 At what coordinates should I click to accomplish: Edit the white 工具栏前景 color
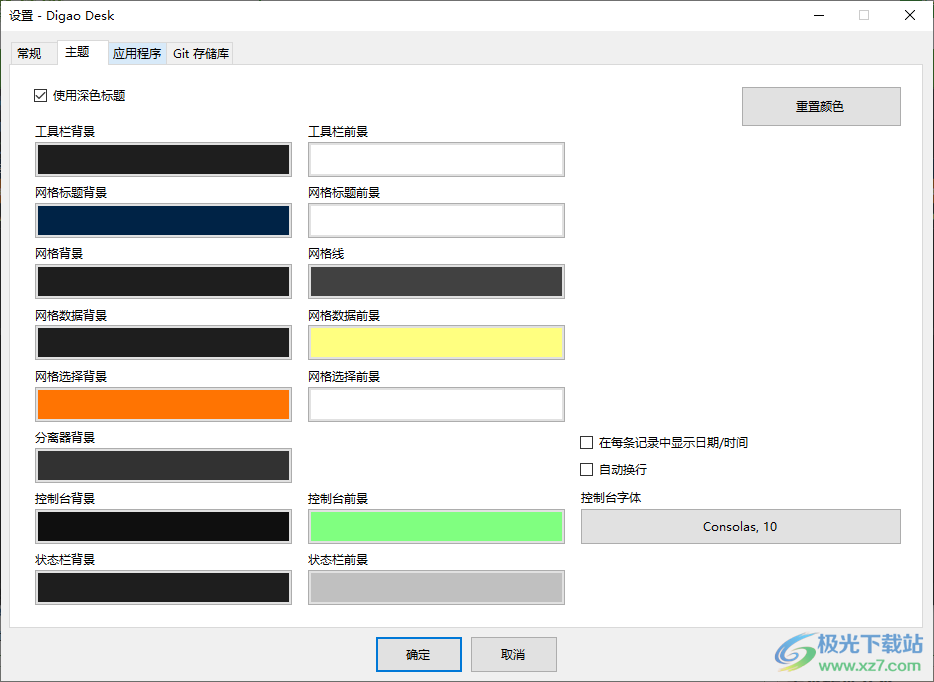[x=436, y=159]
